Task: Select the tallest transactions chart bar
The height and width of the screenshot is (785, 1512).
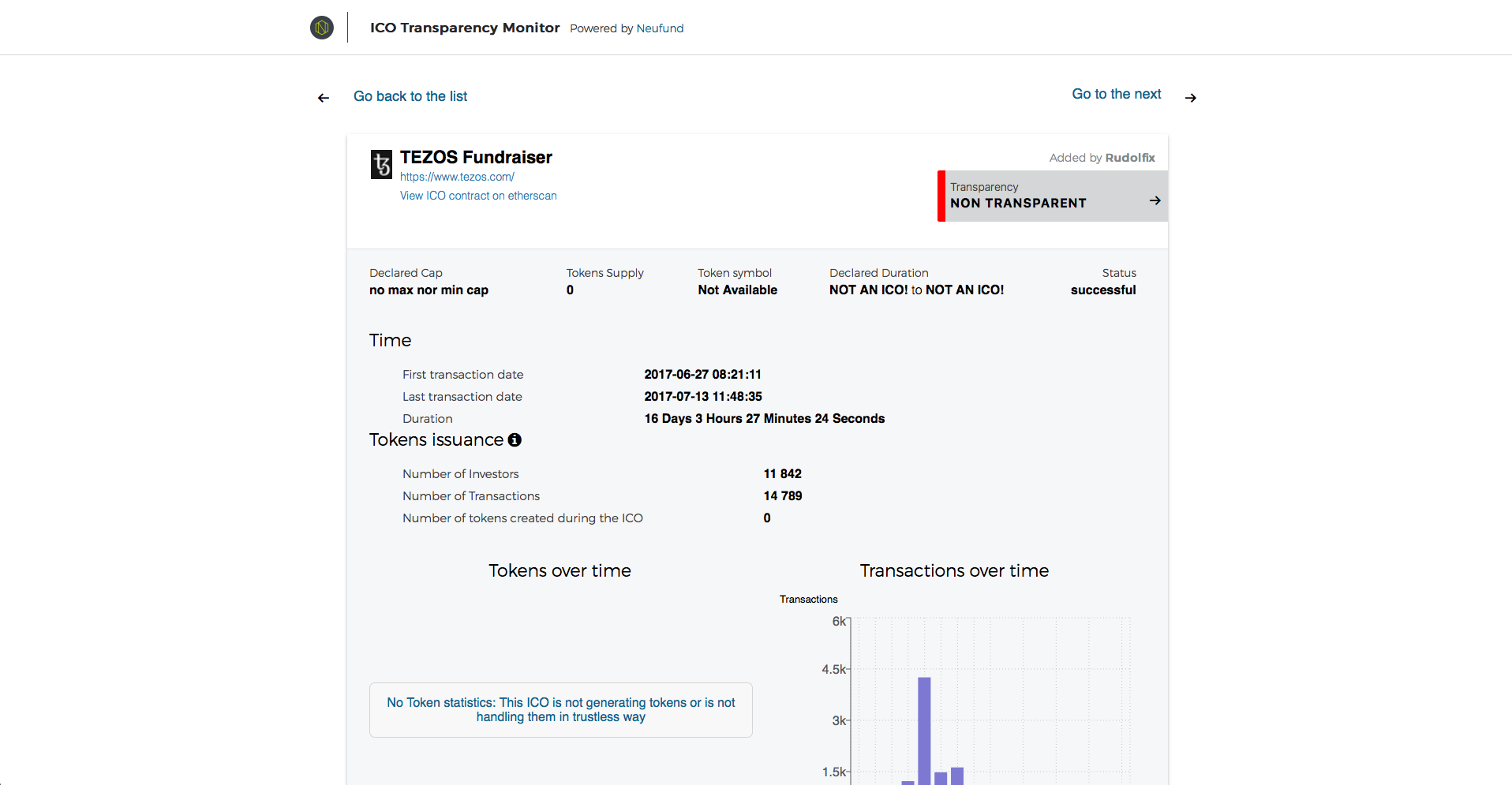Action: (924, 726)
